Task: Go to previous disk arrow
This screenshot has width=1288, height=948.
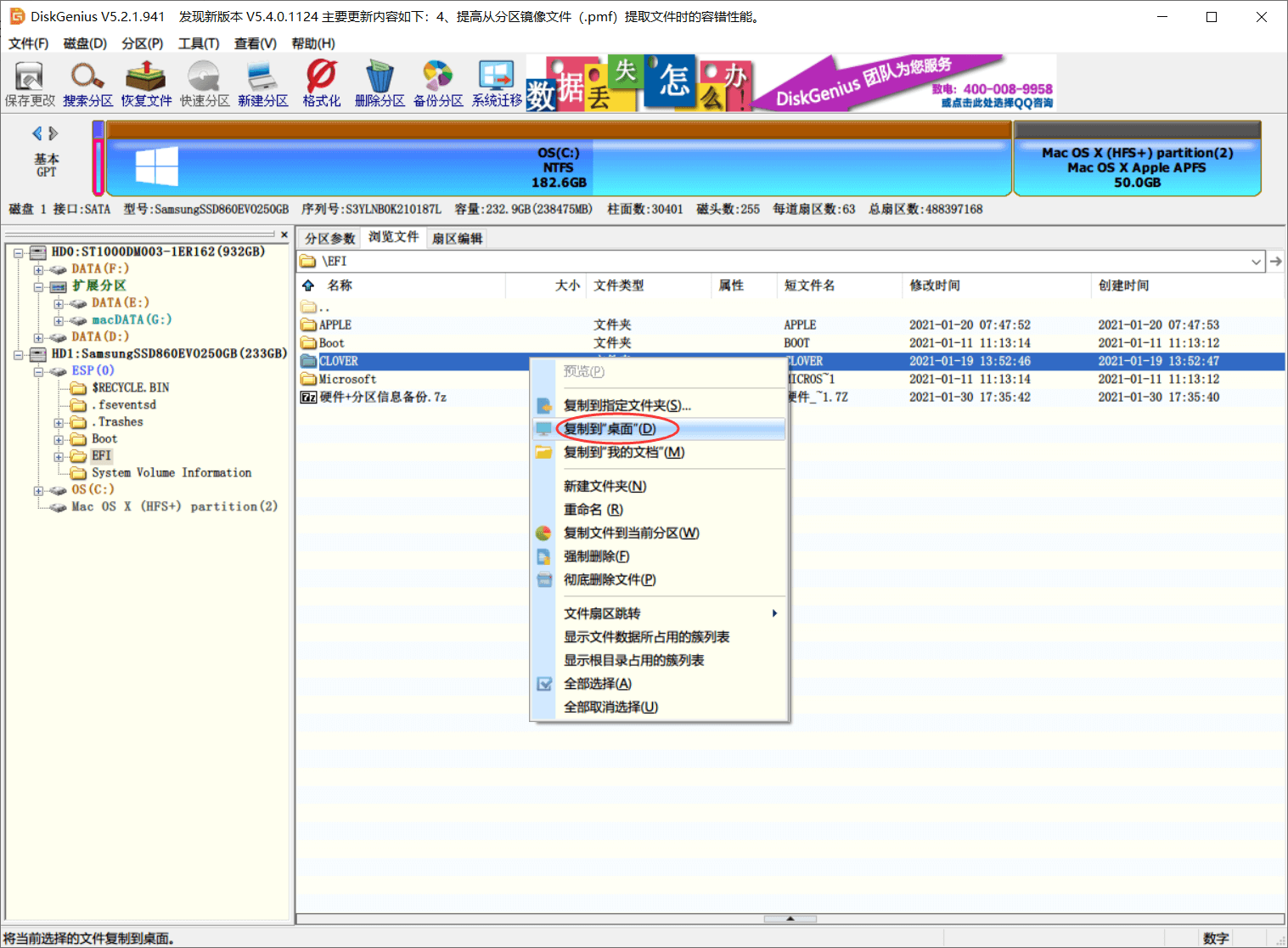Action: 37,133
